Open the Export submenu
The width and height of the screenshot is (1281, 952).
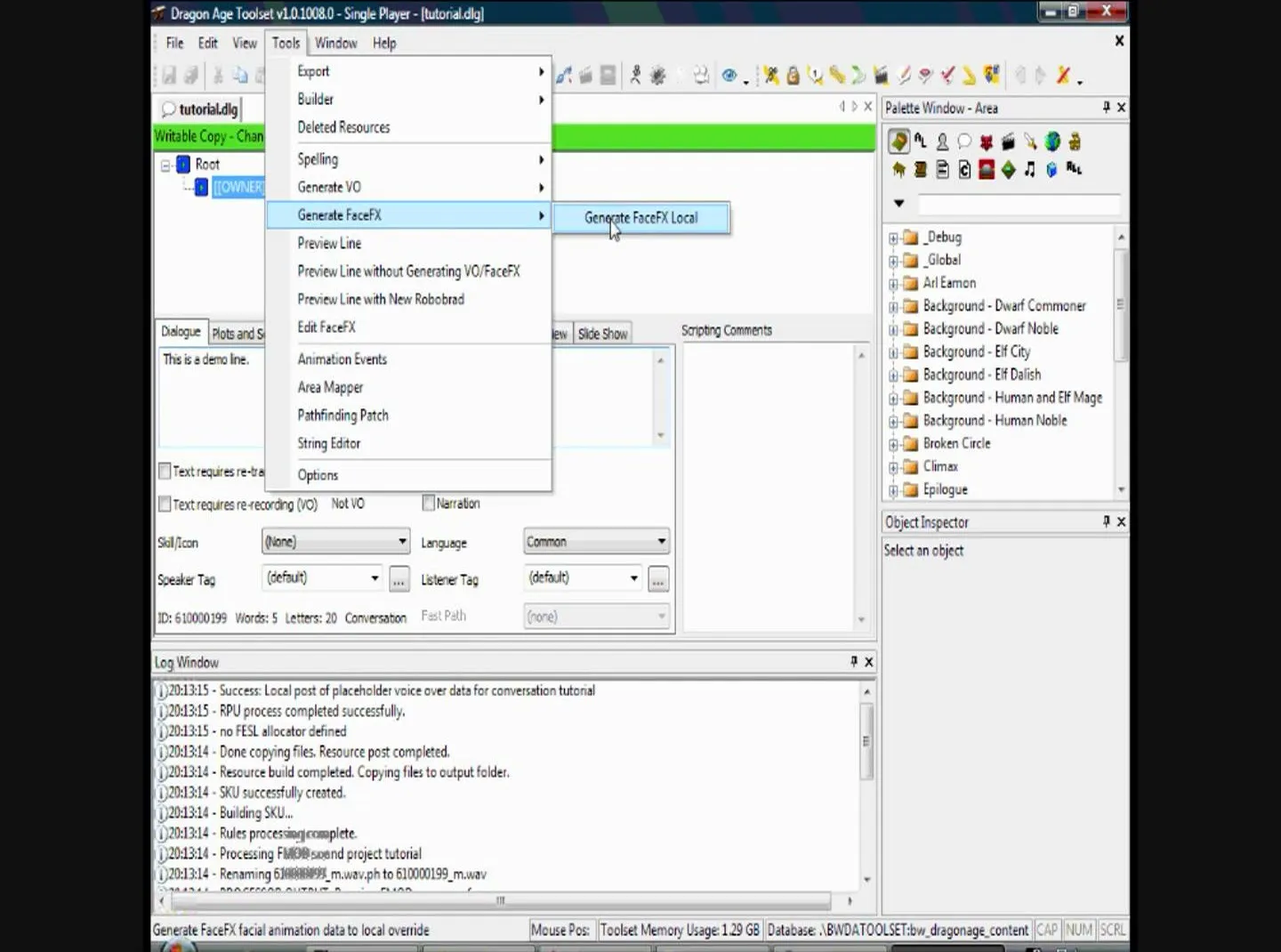point(408,71)
